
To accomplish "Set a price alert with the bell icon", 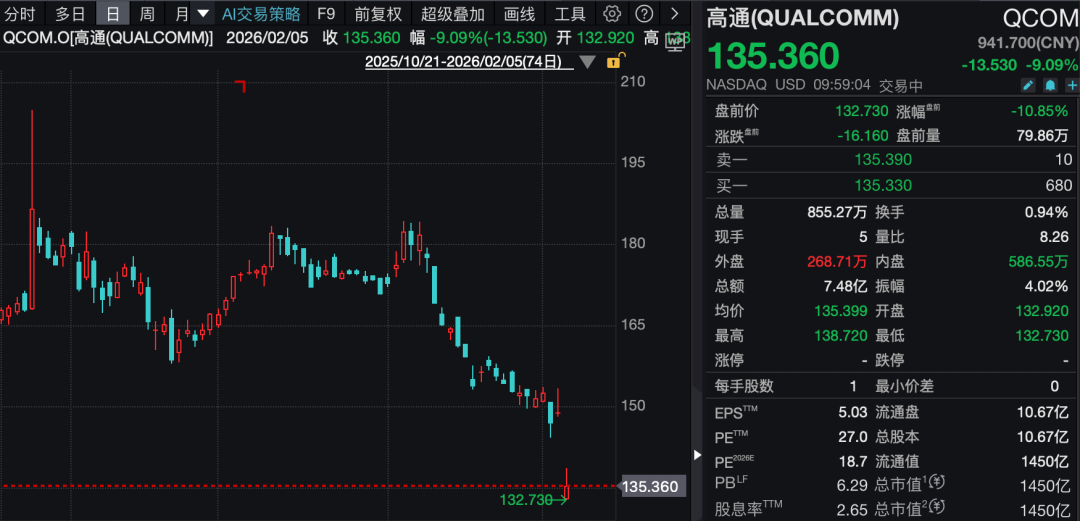I will coord(1050,85).
